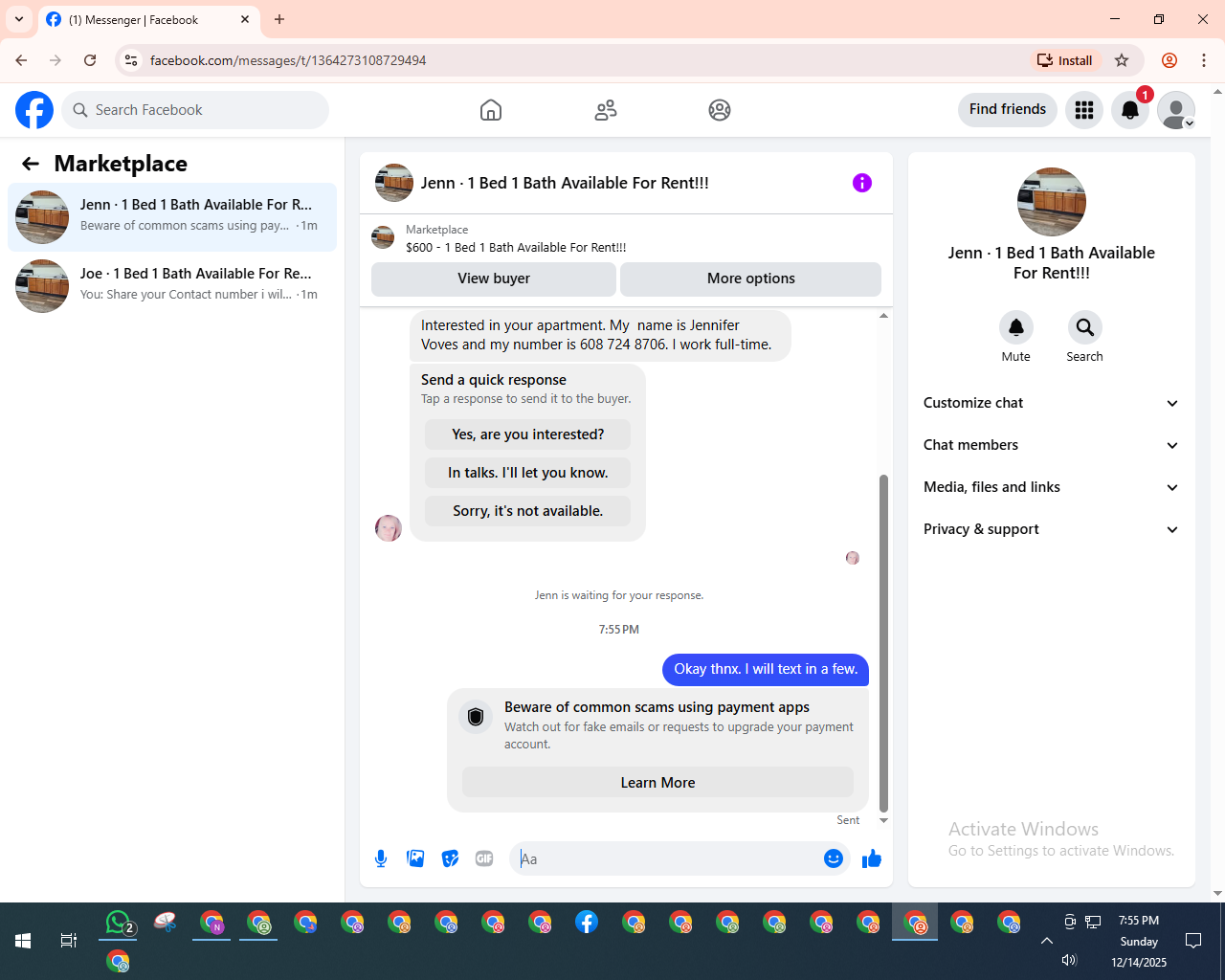The width and height of the screenshot is (1225, 980).
Task: Open the volume icon in system tray
Action: 1069,960
